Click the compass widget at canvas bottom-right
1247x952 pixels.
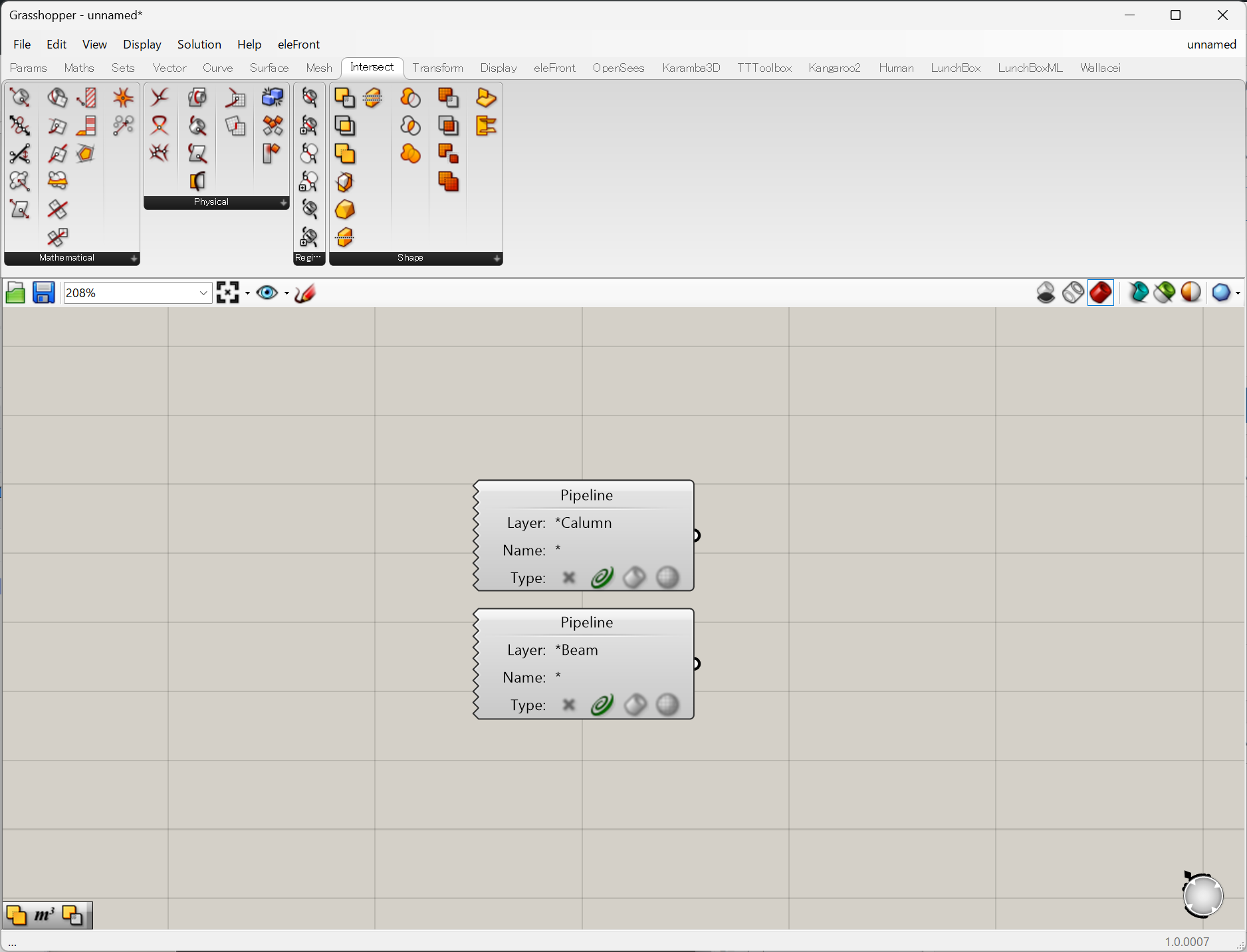1202,895
